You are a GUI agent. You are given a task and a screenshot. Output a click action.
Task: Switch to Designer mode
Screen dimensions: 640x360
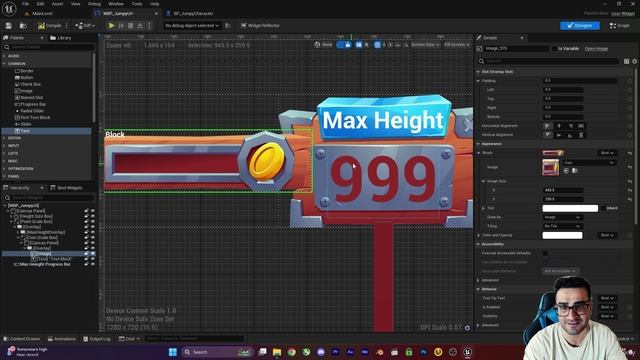coord(580,25)
